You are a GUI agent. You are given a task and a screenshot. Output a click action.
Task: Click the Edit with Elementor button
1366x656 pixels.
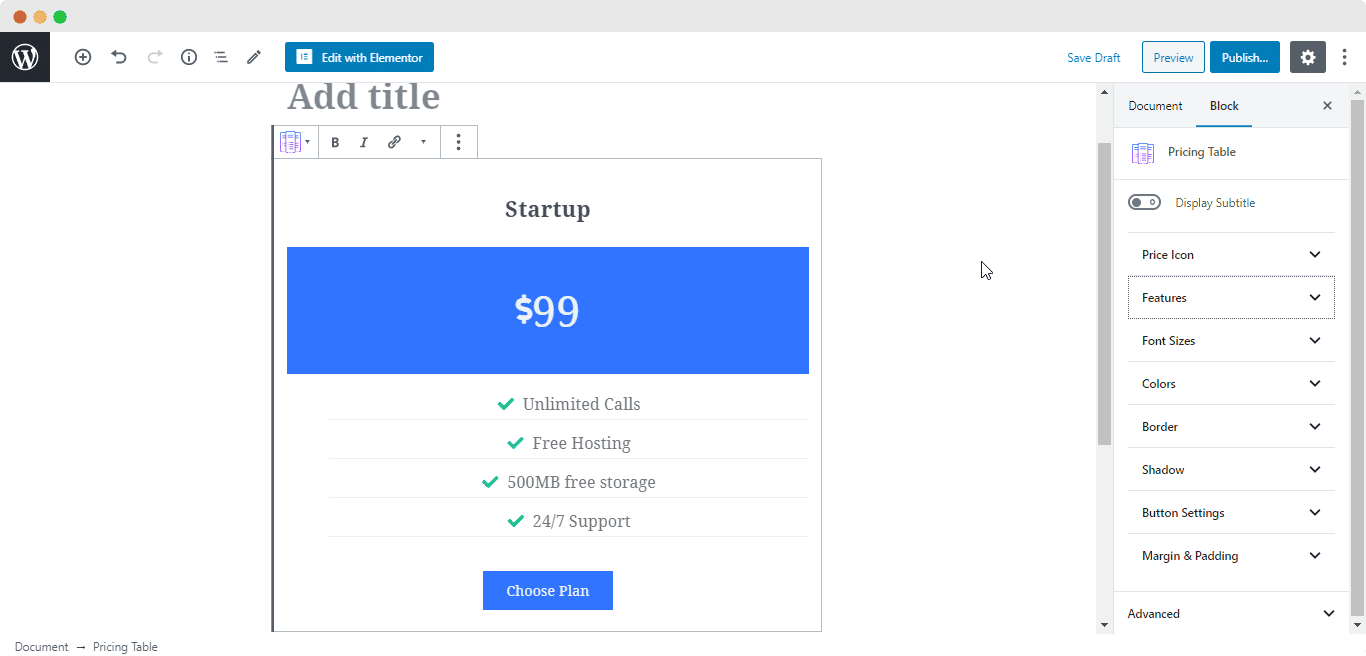tap(359, 57)
